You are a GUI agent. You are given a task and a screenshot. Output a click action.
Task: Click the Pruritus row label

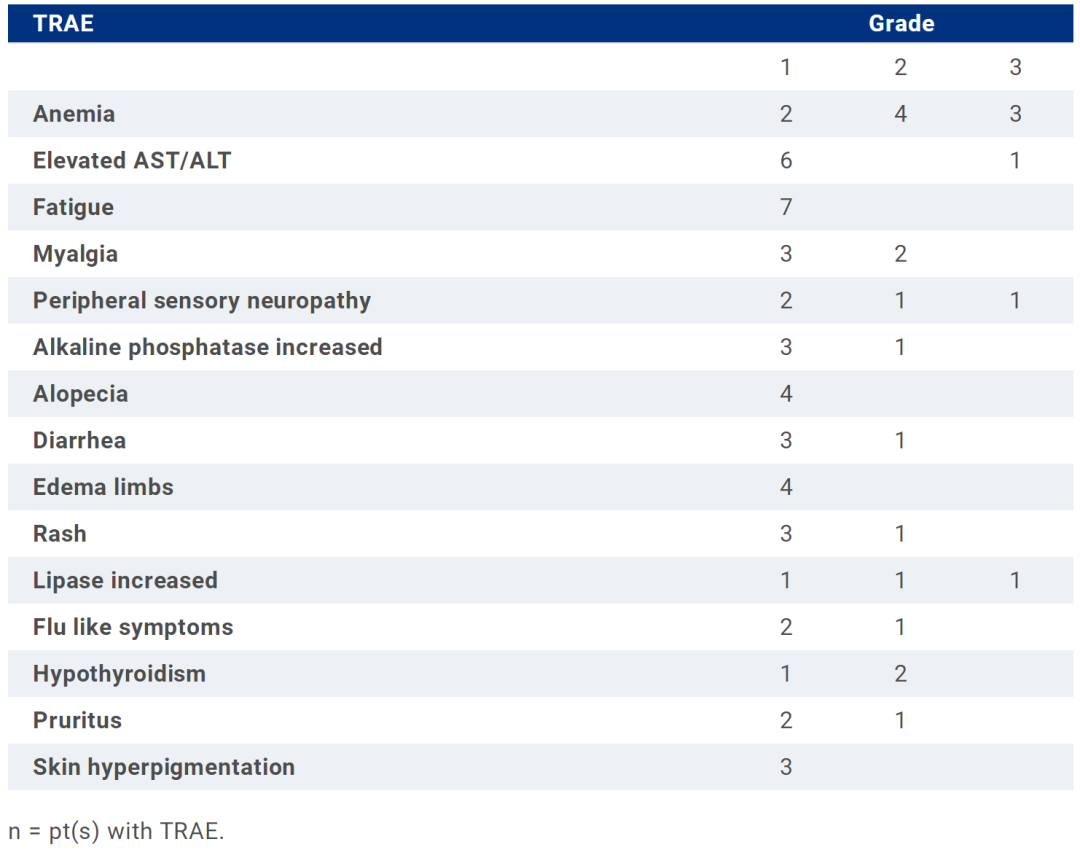pyautogui.click(x=77, y=720)
